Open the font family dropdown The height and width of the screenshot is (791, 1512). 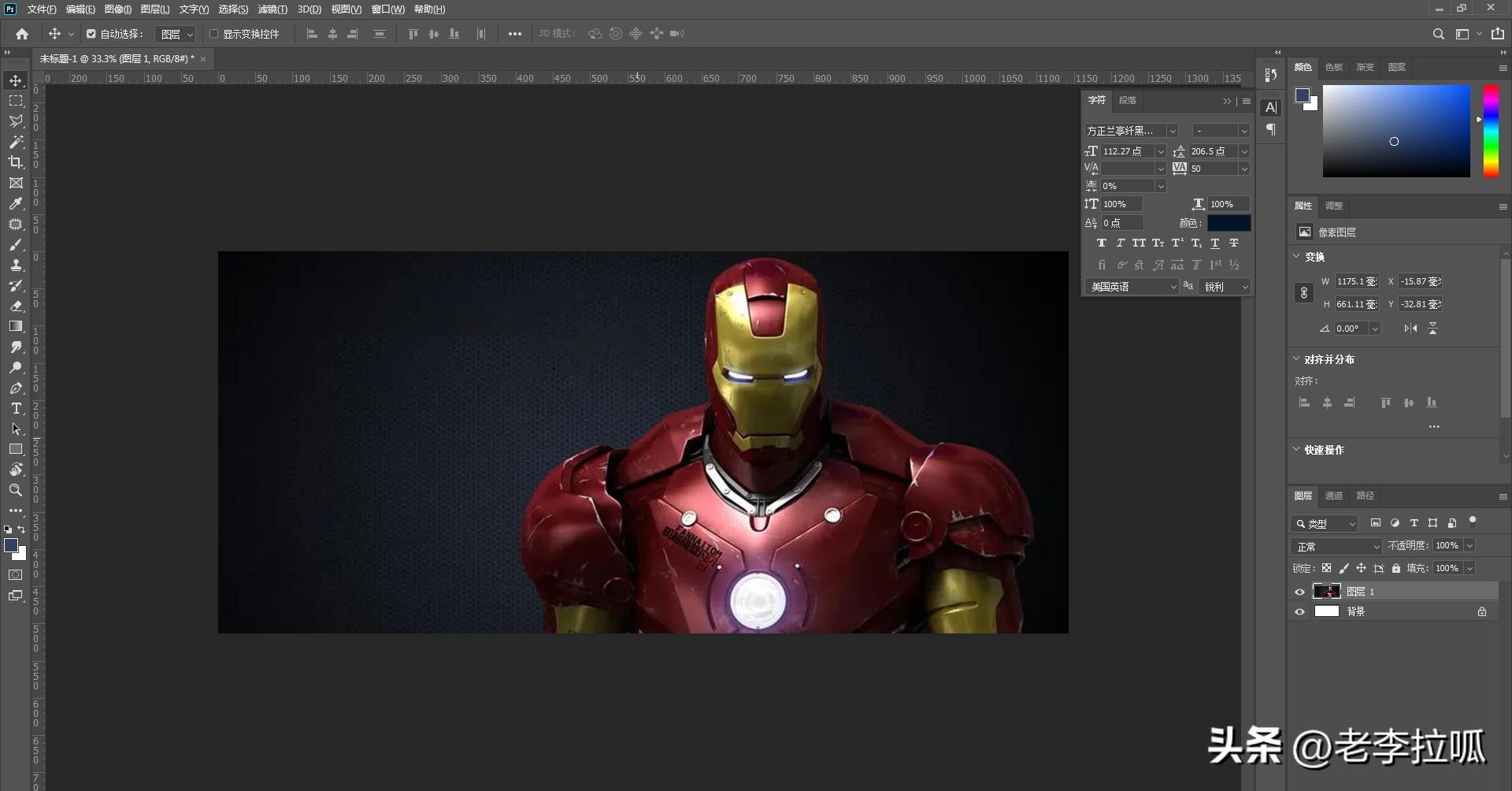point(1173,131)
